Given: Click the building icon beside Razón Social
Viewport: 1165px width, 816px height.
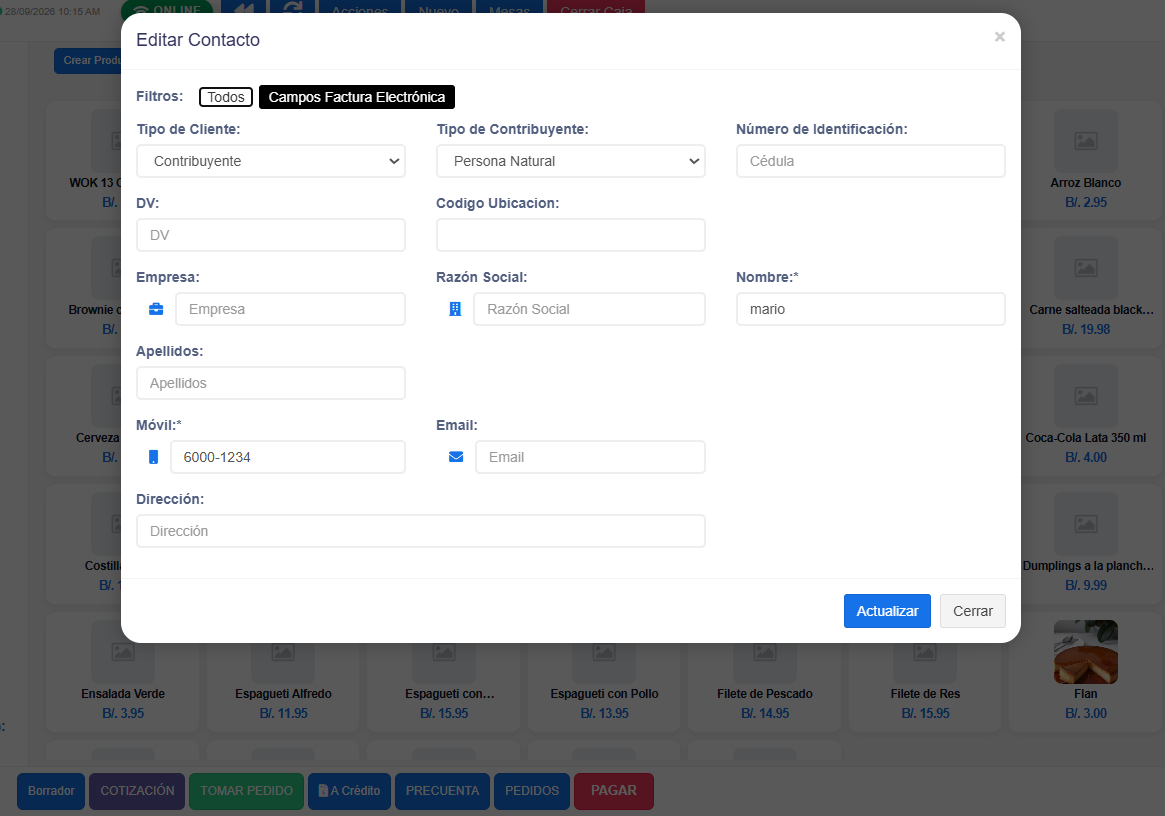Looking at the screenshot, I should point(455,309).
